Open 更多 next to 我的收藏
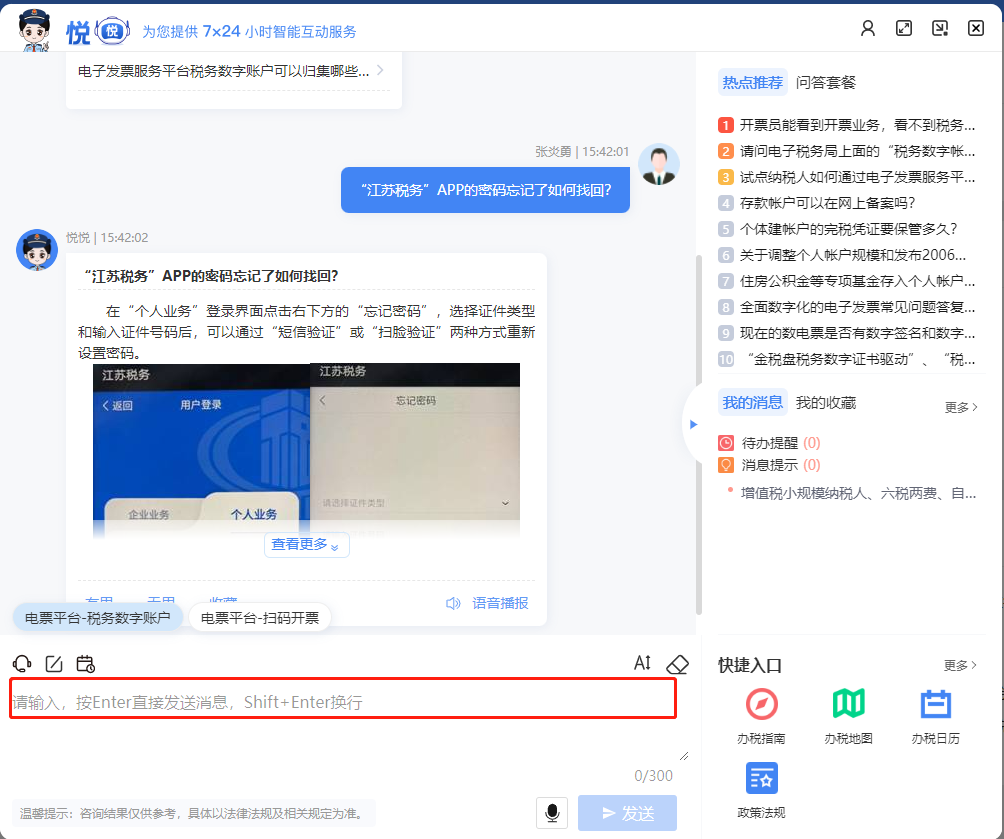Screen dimensions: 1004x839 [960, 407]
